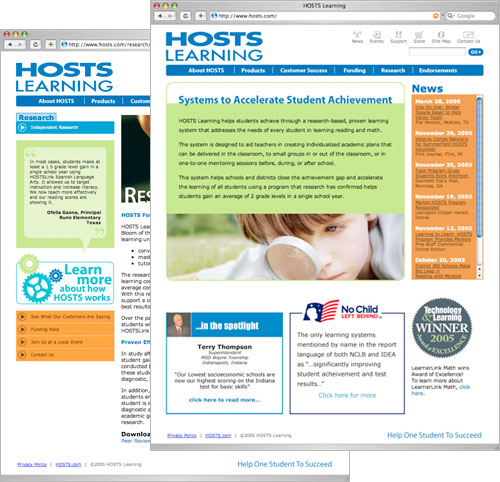
Task: Click the Help One Student To Succeed tagline in front window
Action: coord(434,435)
